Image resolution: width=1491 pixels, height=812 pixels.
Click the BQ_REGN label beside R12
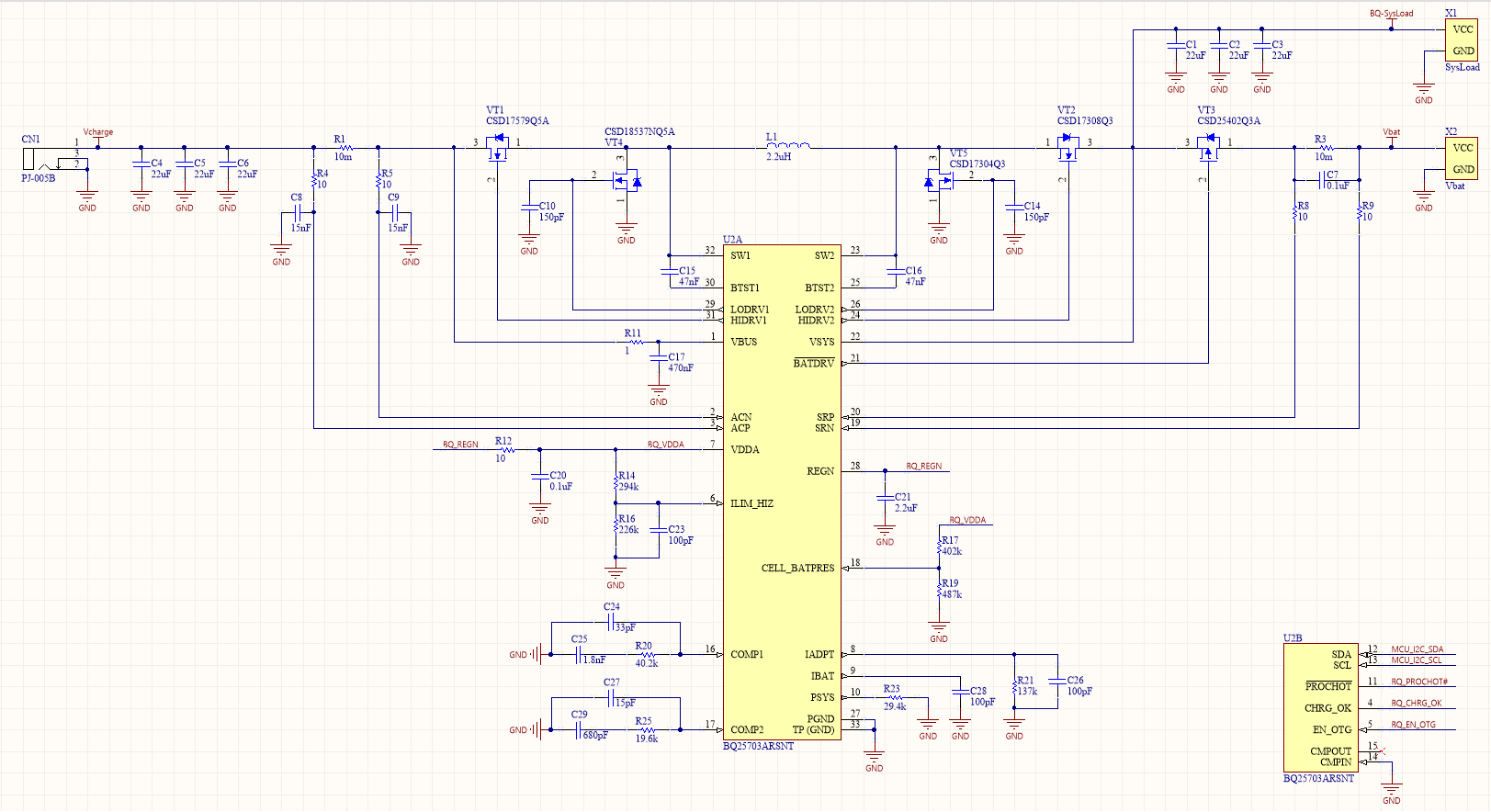pos(460,445)
